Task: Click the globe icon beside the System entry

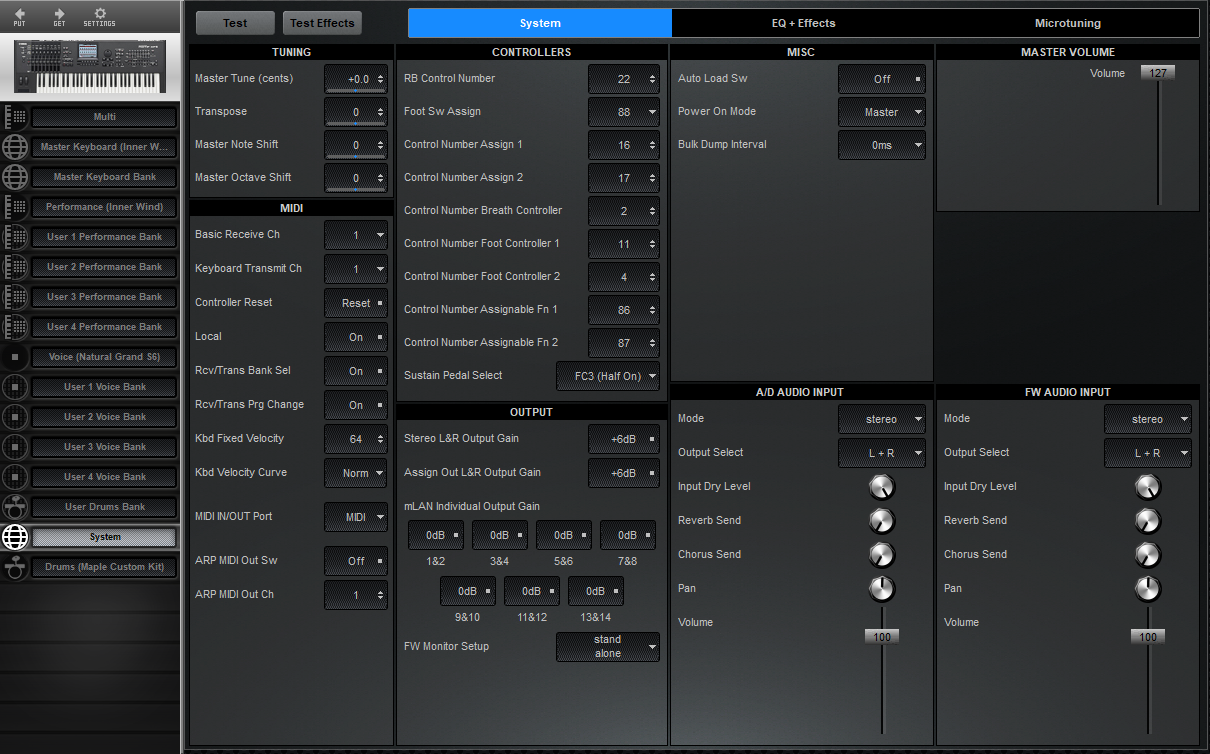Action: coord(14,537)
